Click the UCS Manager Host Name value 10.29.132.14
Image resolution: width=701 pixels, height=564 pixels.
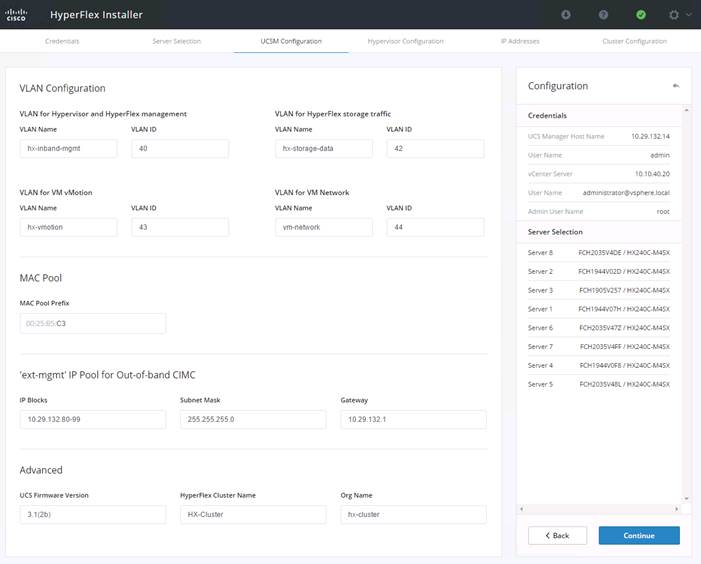pyautogui.click(x=650, y=136)
